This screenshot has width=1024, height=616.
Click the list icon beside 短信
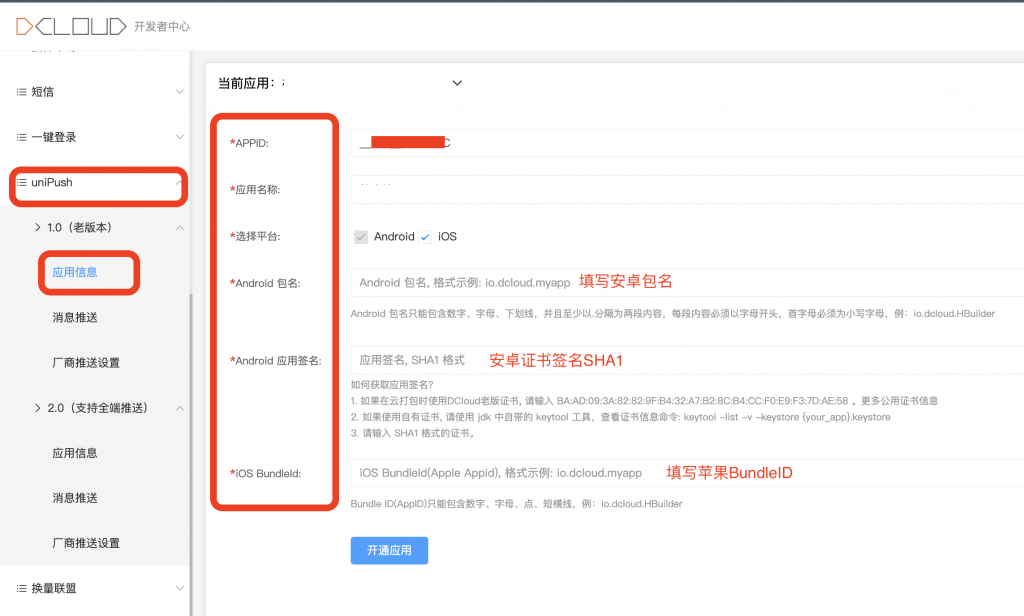[x=21, y=92]
